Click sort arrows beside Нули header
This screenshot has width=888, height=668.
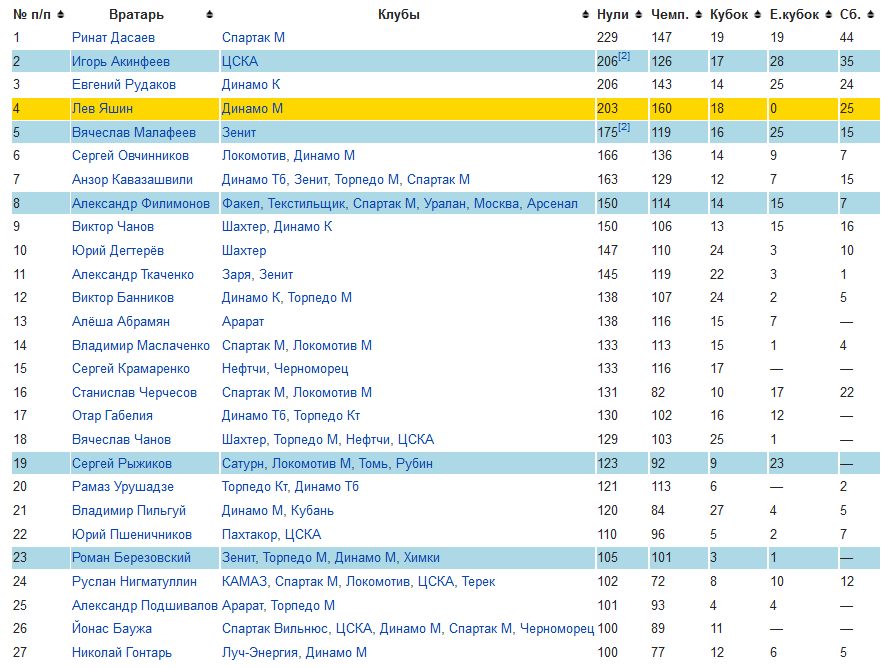(x=639, y=15)
